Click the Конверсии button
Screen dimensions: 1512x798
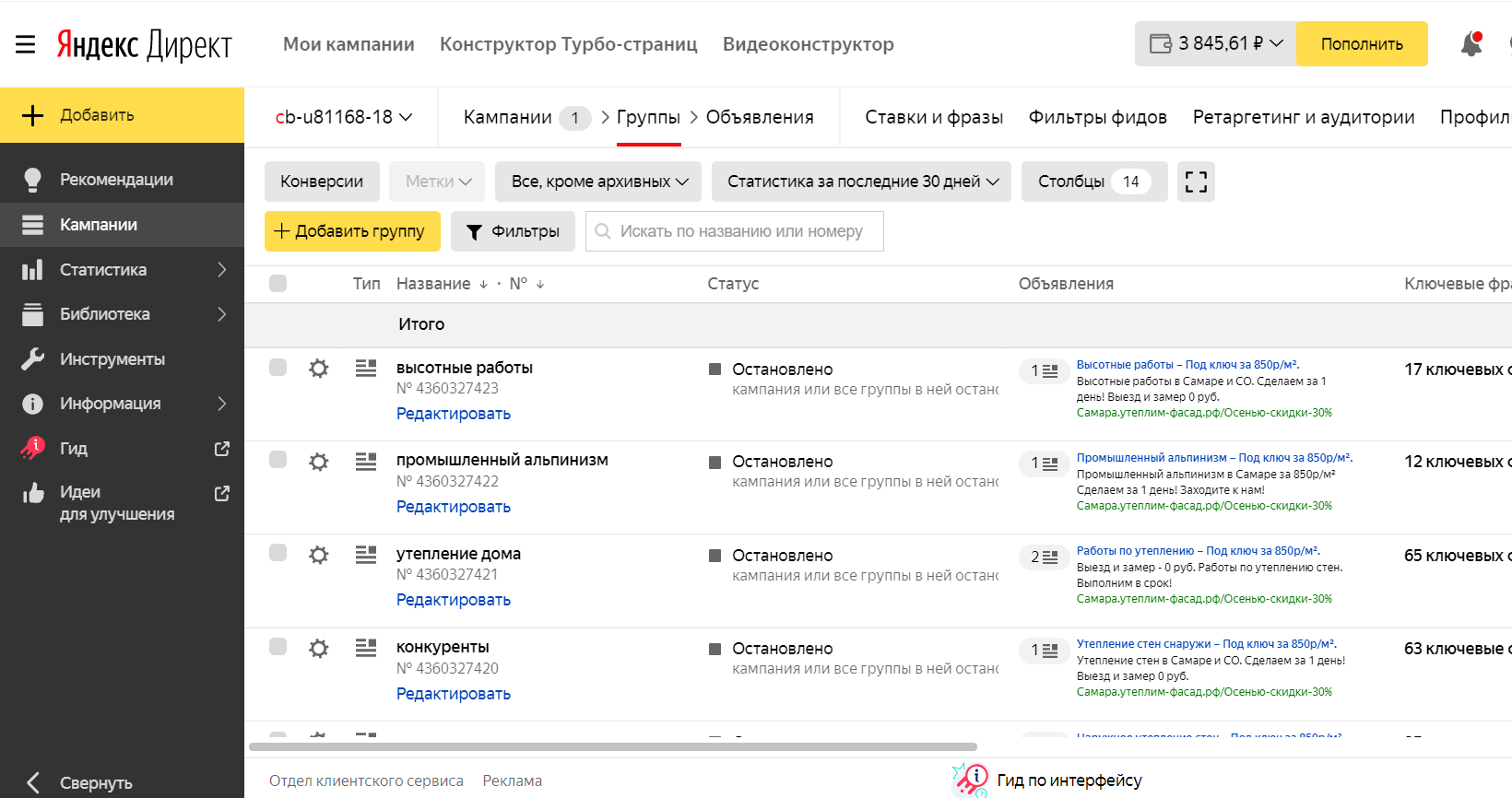pyautogui.click(x=322, y=182)
